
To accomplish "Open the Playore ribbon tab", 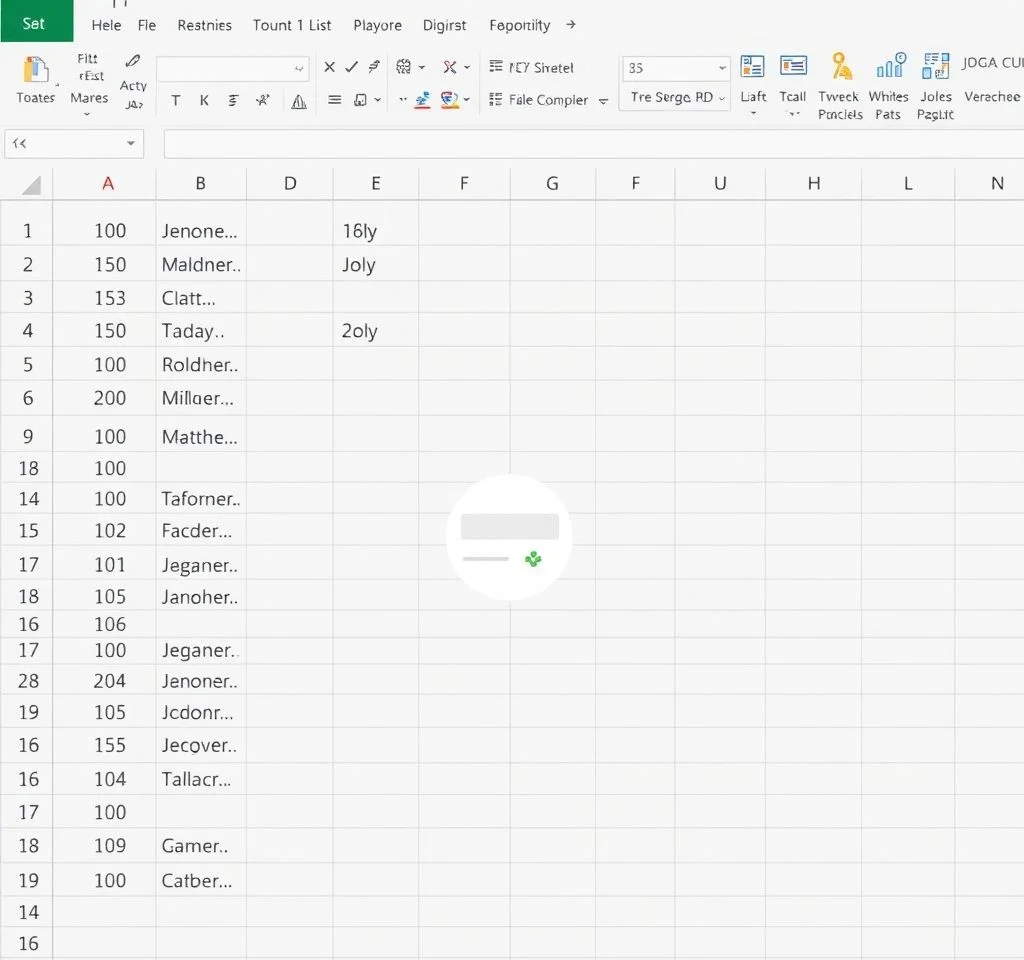I will tap(377, 25).
